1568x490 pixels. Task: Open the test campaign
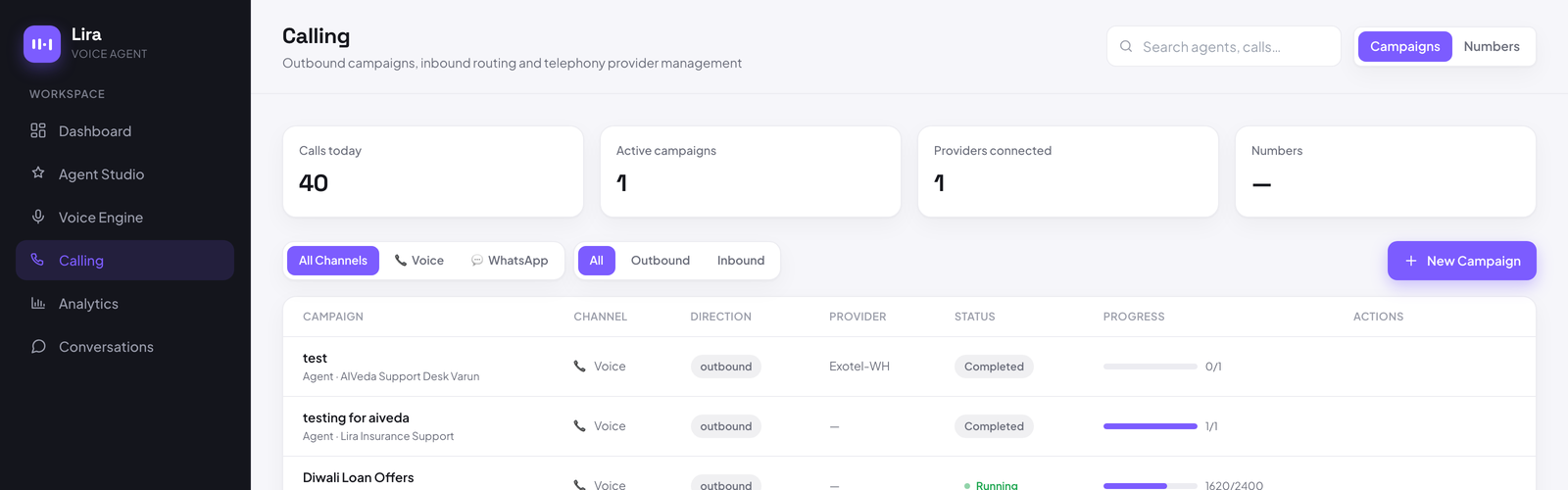315,359
